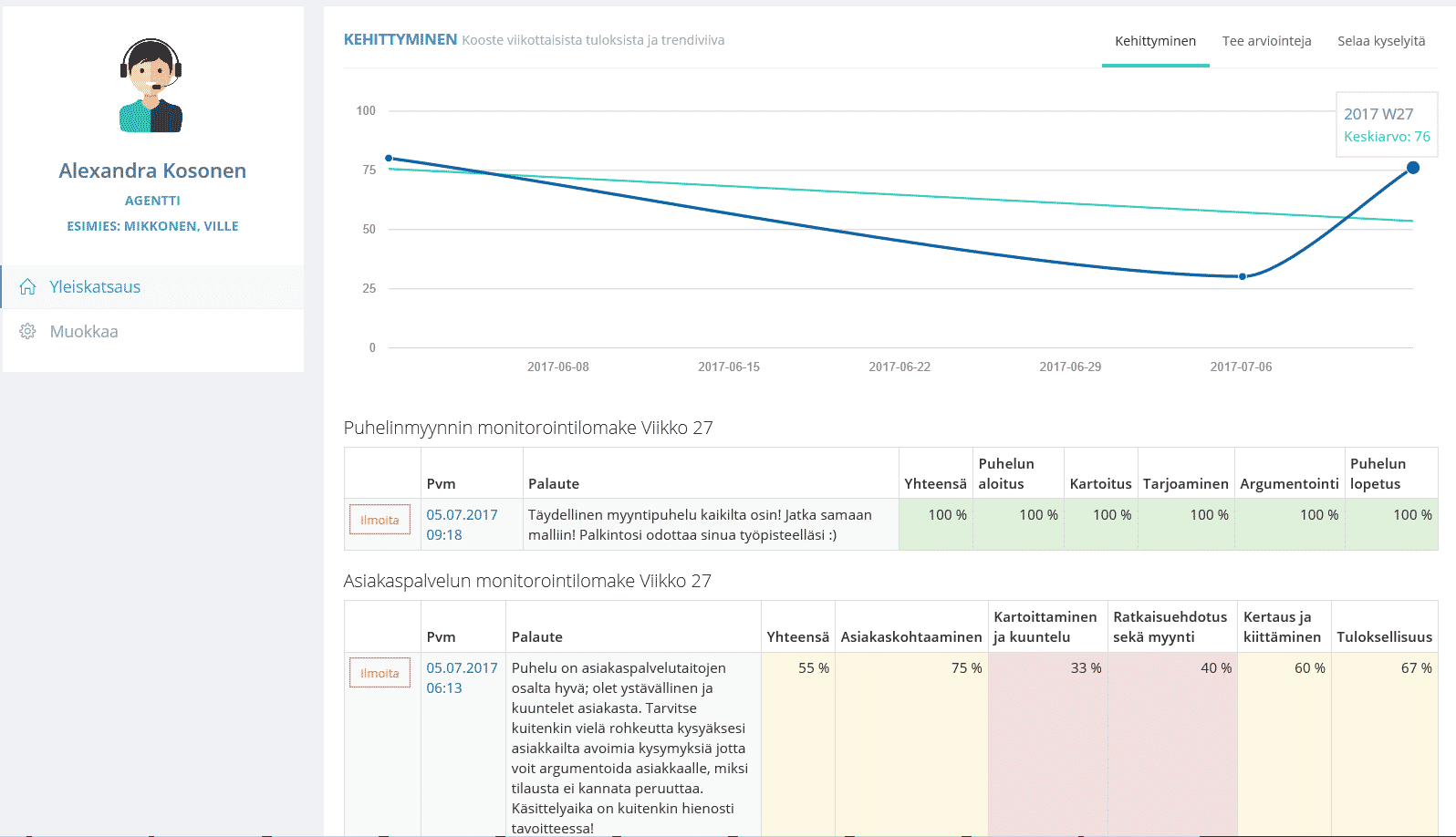Click the home icon beside Yleiskatsaus
The image size is (1456, 837).
pos(27,286)
